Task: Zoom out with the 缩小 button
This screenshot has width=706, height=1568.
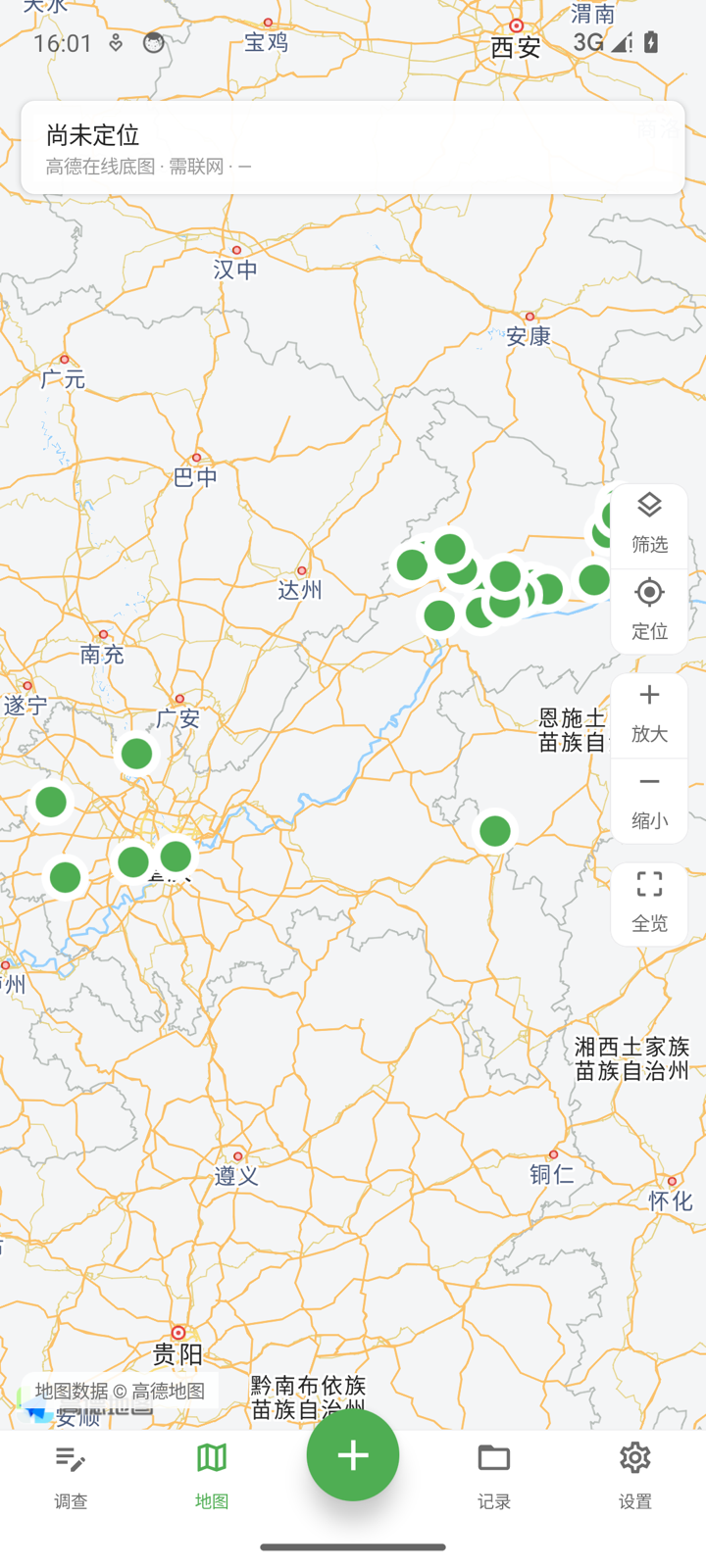Action: click(649, 802)
